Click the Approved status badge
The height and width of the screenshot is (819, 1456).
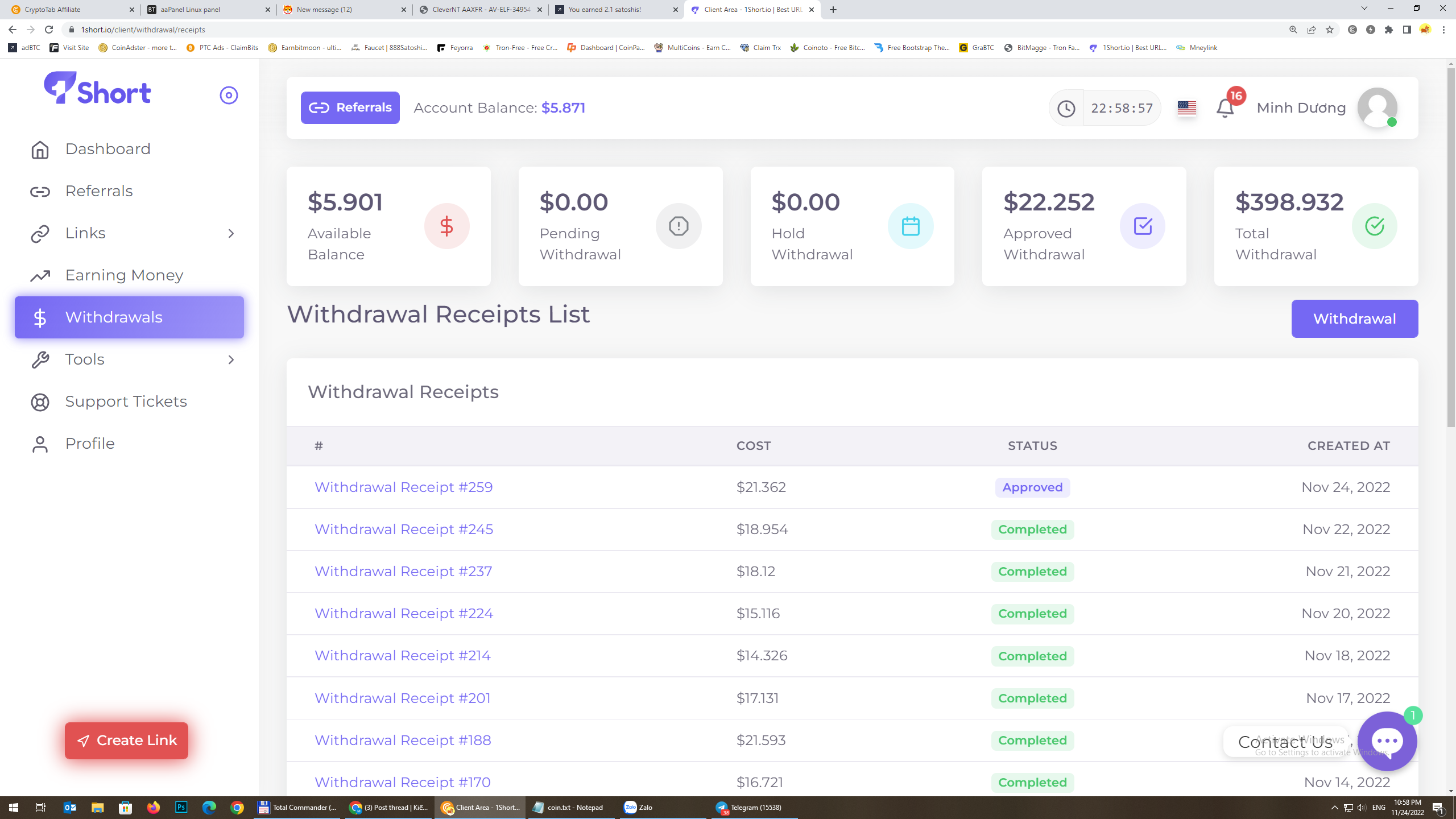pyautogui.click(x=1032, y=487)
